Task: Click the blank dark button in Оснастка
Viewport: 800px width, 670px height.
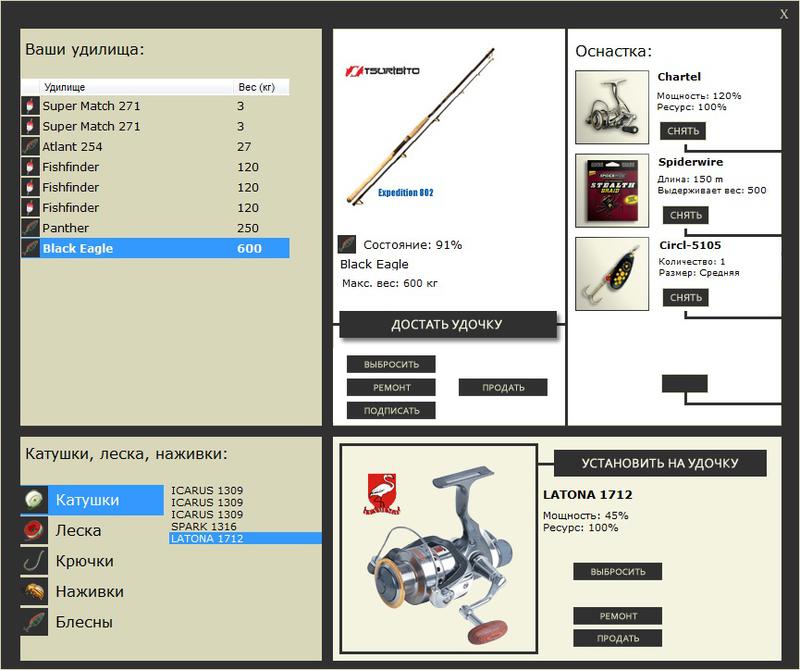Action: tap(685, 383)
